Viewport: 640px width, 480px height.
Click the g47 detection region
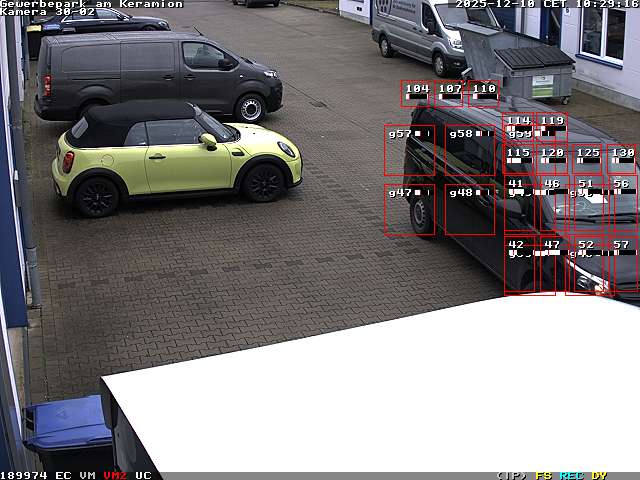coord(409,210)
